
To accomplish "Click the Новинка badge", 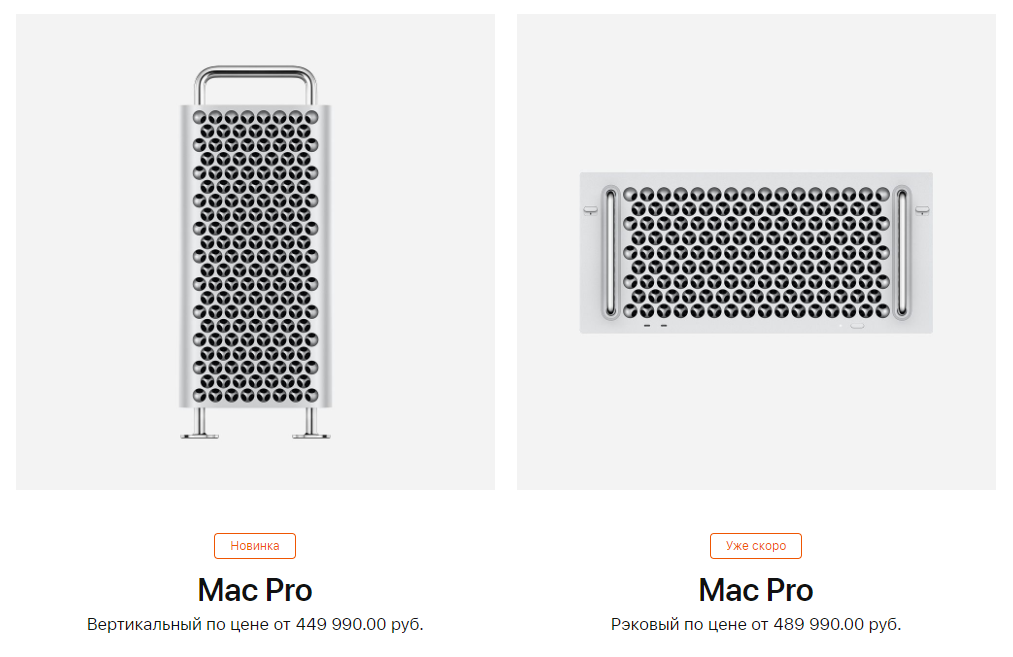I will click(x=255, y=546).
